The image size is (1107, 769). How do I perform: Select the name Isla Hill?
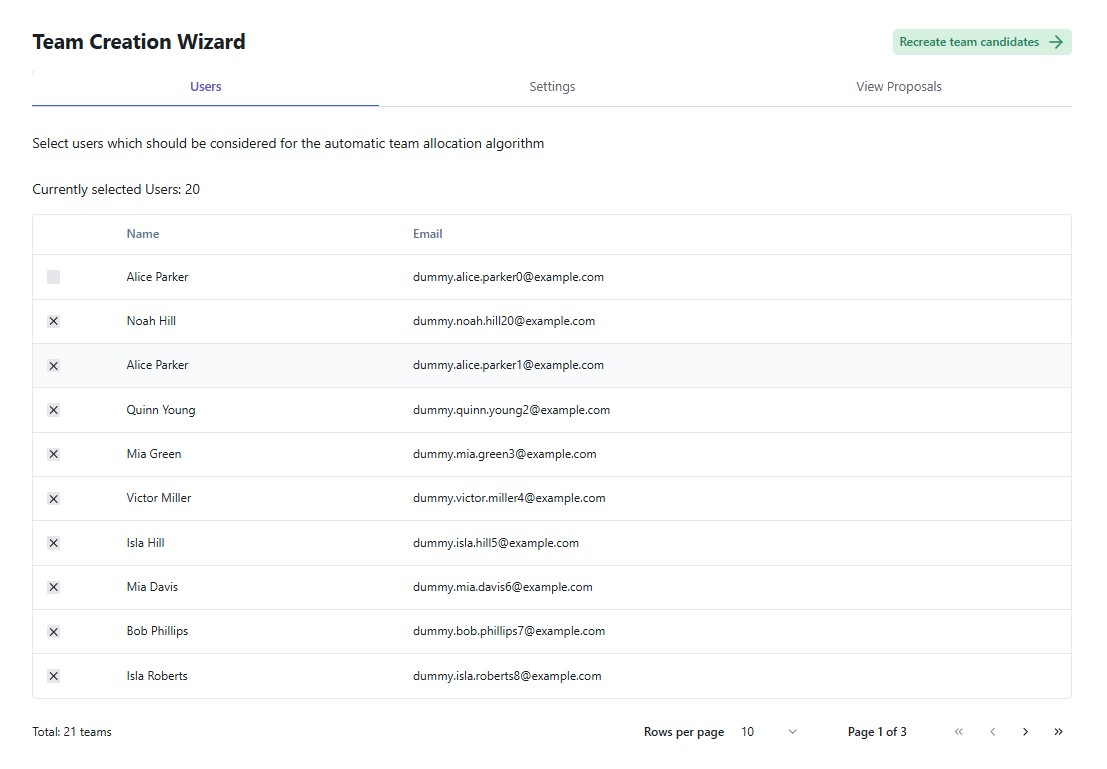(x=145, y=543)
